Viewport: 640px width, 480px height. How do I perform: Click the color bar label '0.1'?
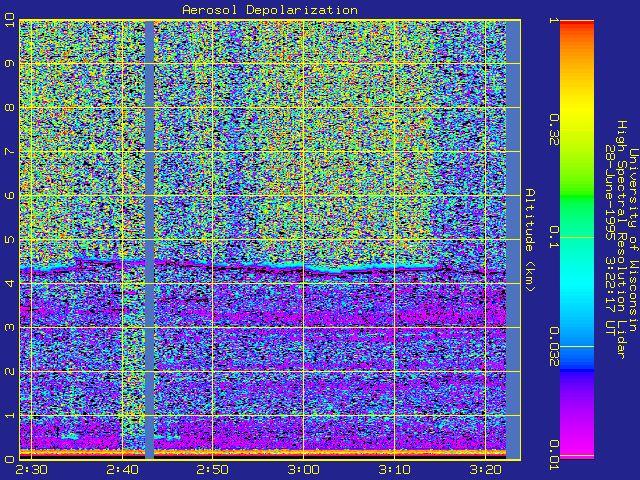[553, 237]
